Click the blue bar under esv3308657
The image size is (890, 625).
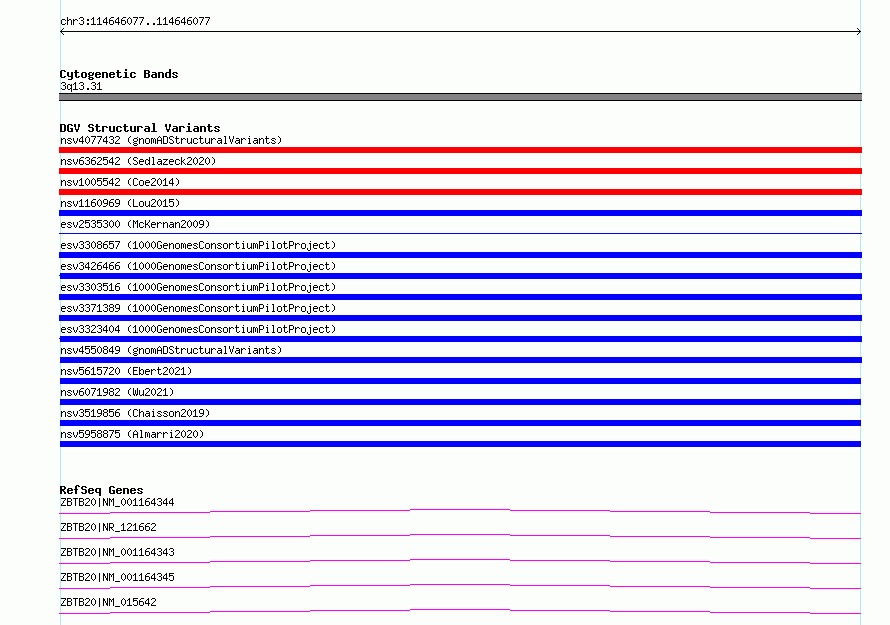pos(460,255)
